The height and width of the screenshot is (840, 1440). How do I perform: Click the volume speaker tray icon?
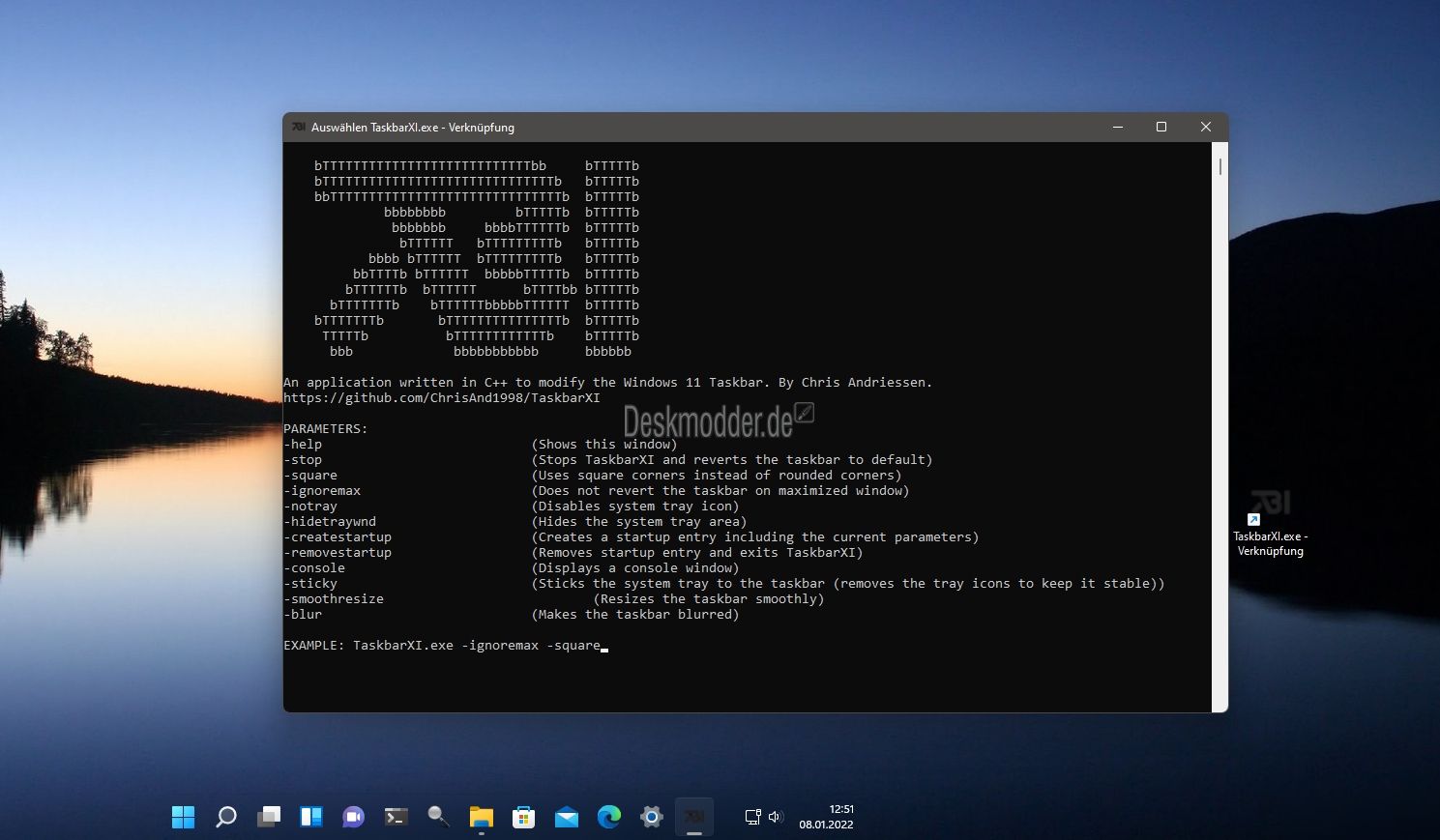coord(775,817)
